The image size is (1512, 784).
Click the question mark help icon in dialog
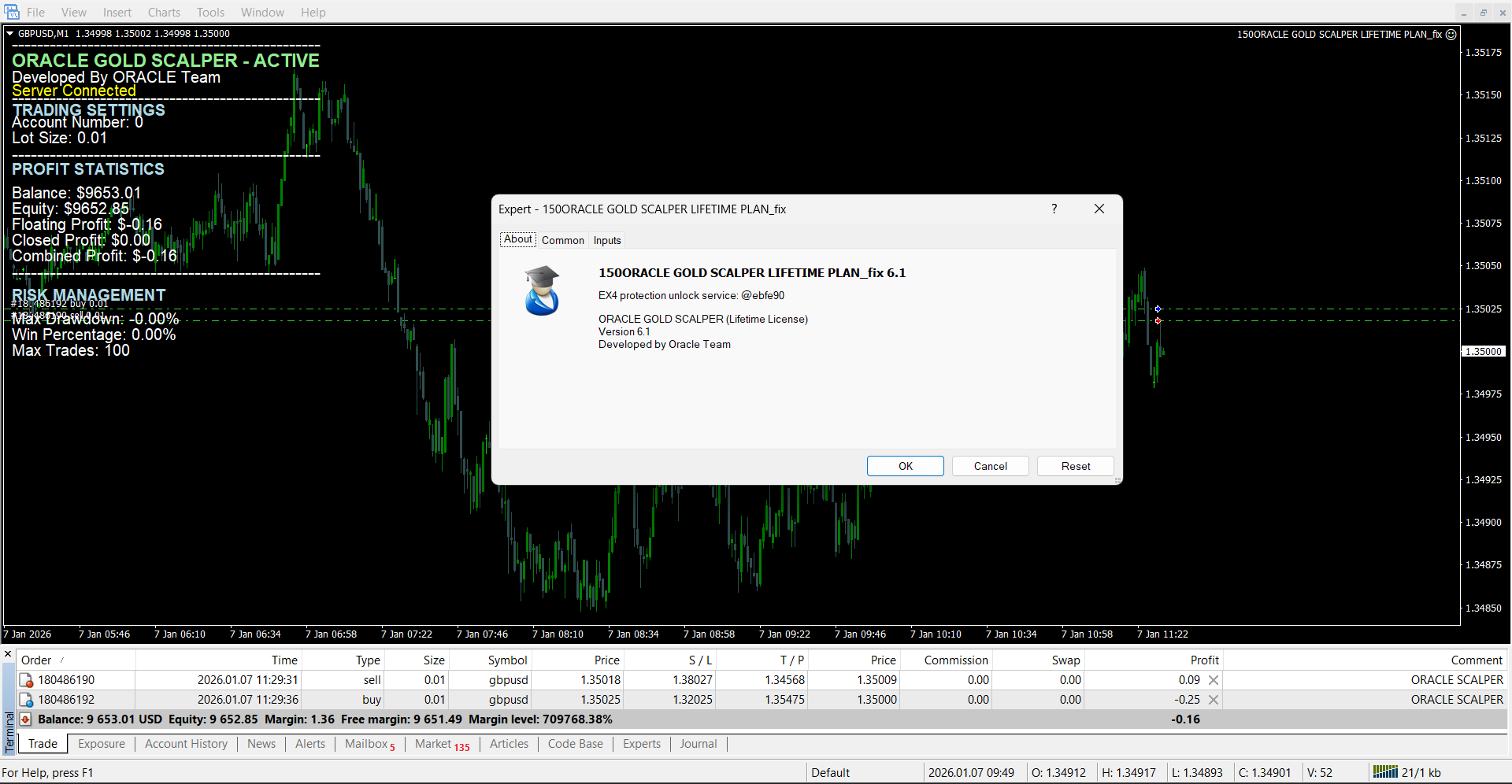(x=1054, y=209)
